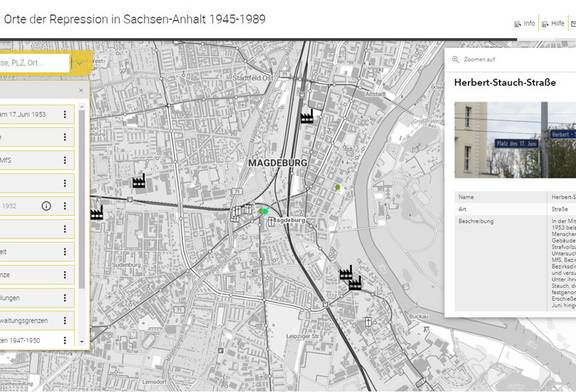Open options menu for '17.Juni 1953' layer
Image resolution: width=576 pixels, height=392 pixels.
pyautogui.click(x=65, y=114)
